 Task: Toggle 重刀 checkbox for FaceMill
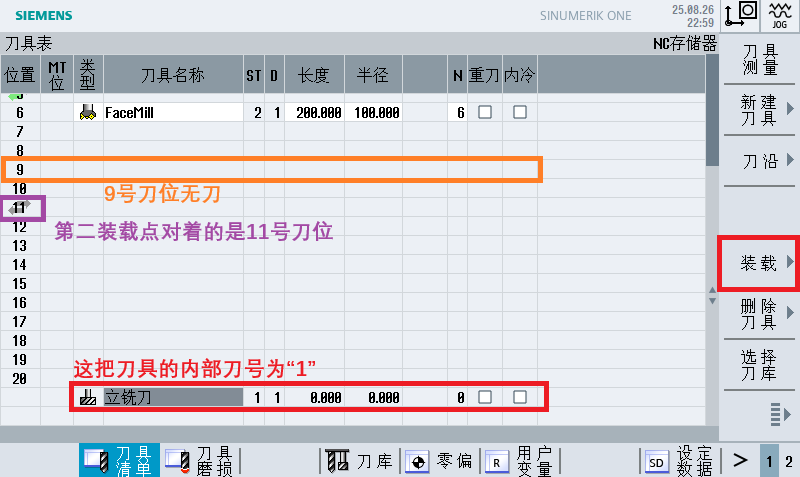485,112
